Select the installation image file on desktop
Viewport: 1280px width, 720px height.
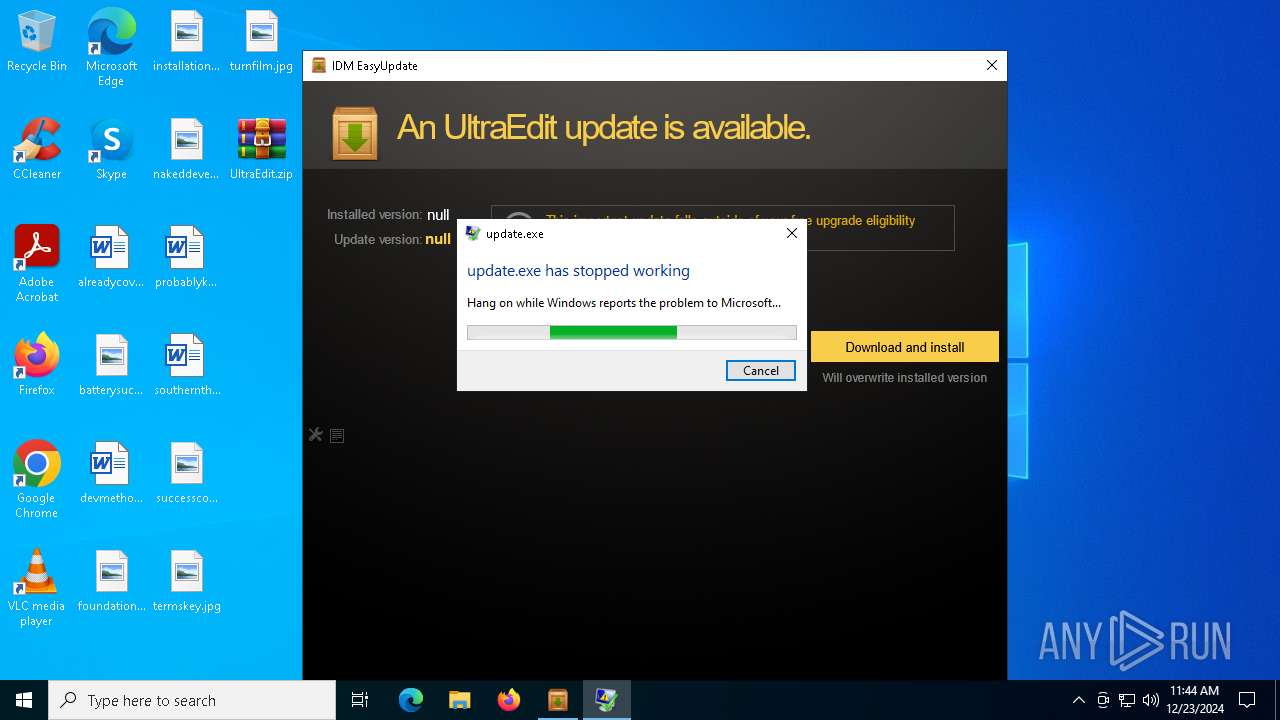click(x=186, y=42)
